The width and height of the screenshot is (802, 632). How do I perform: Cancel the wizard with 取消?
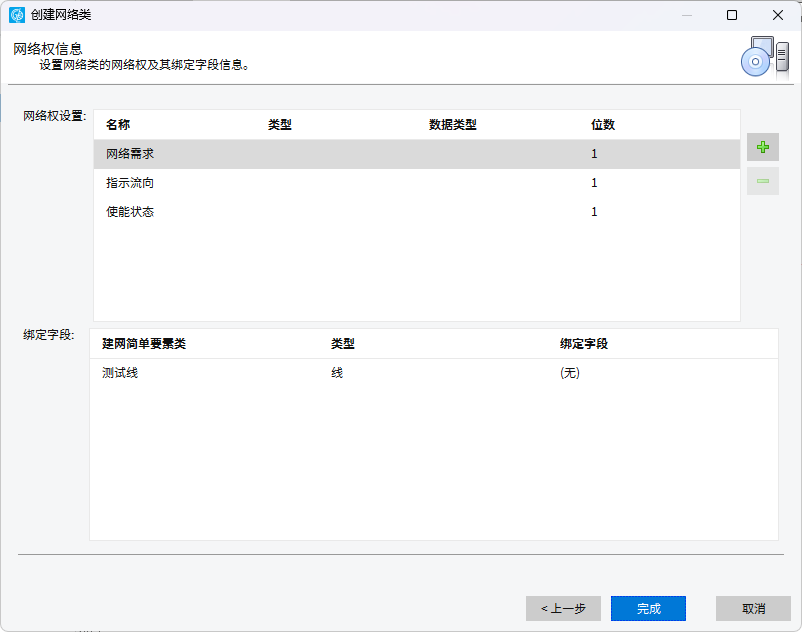coord(753,608)
